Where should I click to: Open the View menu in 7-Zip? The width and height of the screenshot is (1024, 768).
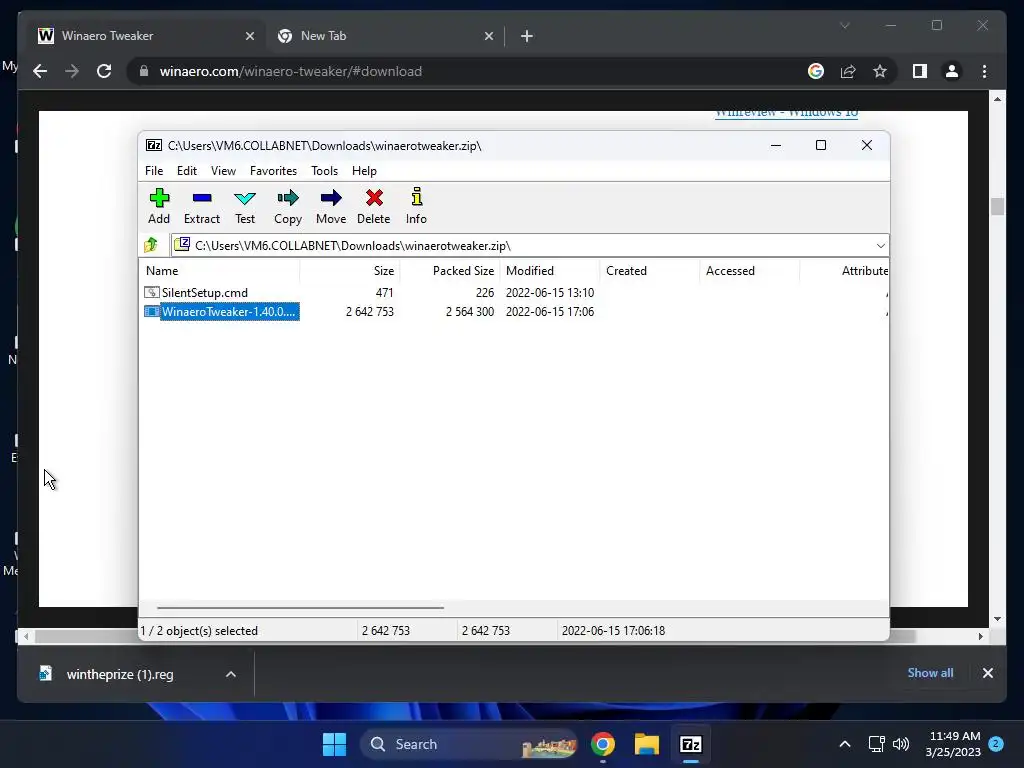point(223,170)
